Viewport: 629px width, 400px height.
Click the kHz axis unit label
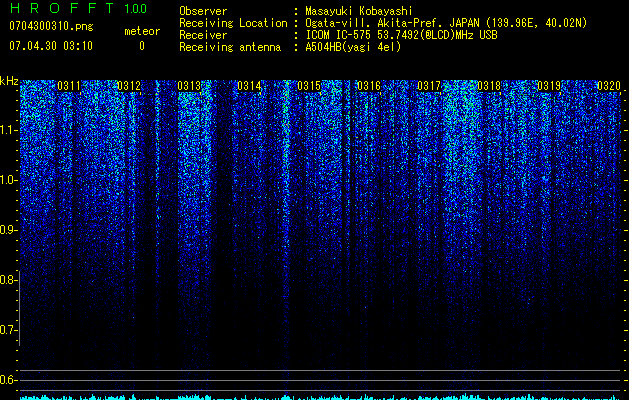coord(9,81)
